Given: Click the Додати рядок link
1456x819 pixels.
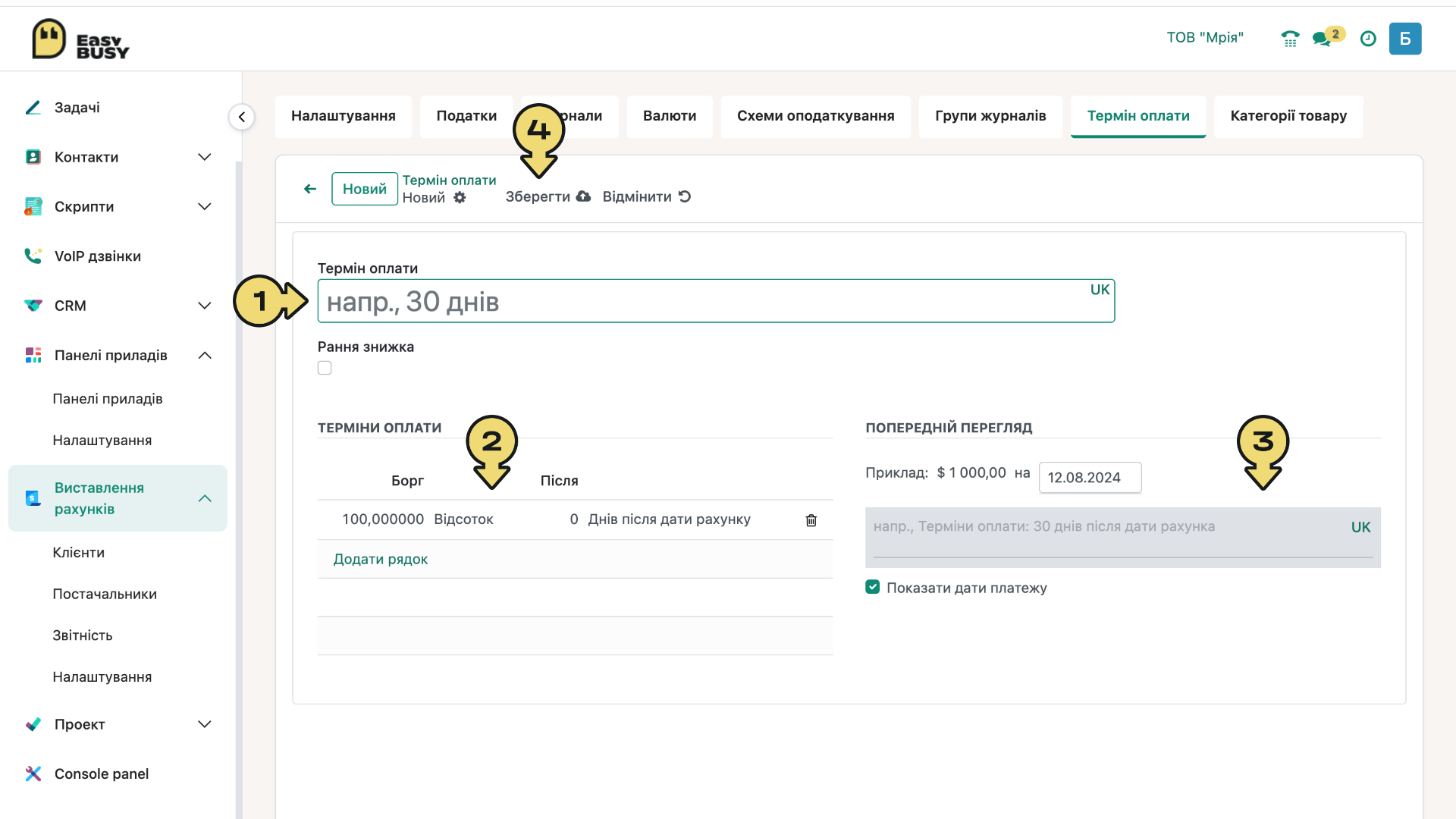Looking at the screenshot, I should pos(381,559).
